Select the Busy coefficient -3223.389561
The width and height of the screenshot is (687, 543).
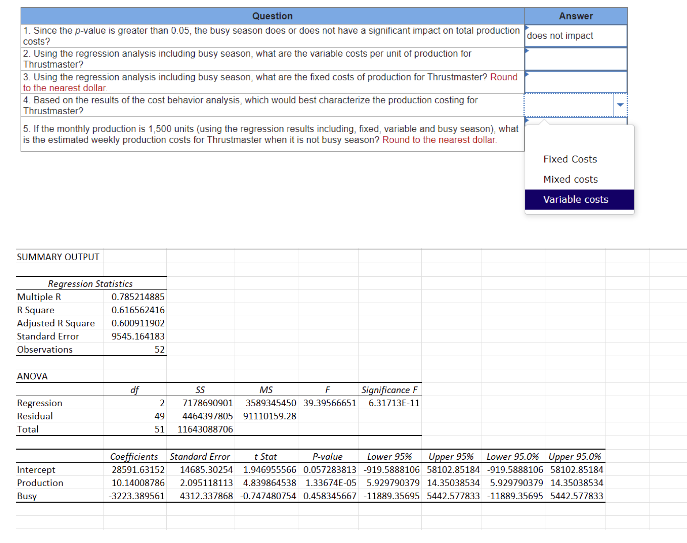(136, 496)
